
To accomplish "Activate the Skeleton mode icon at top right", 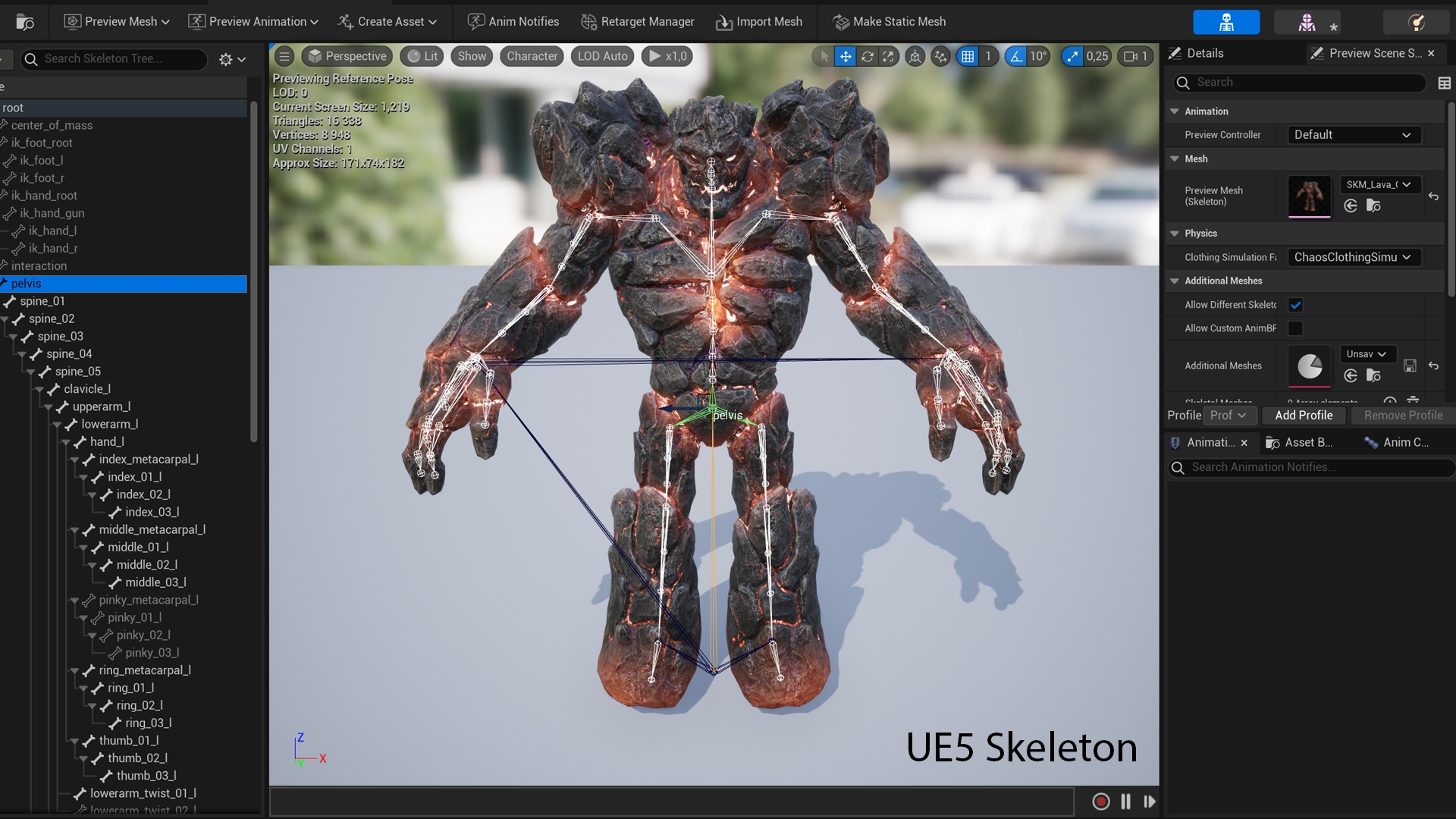I will [1225, 22].
